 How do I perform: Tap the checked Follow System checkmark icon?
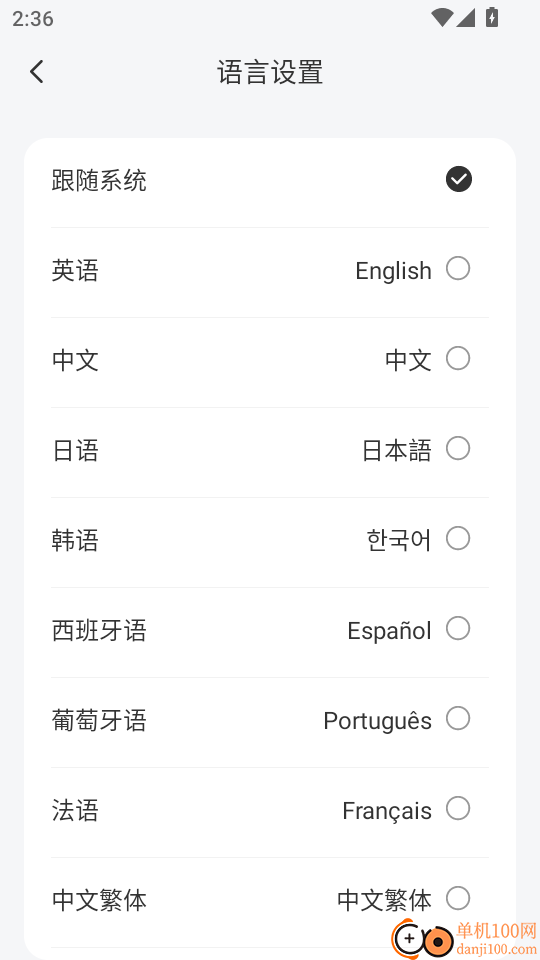point(459,179)
